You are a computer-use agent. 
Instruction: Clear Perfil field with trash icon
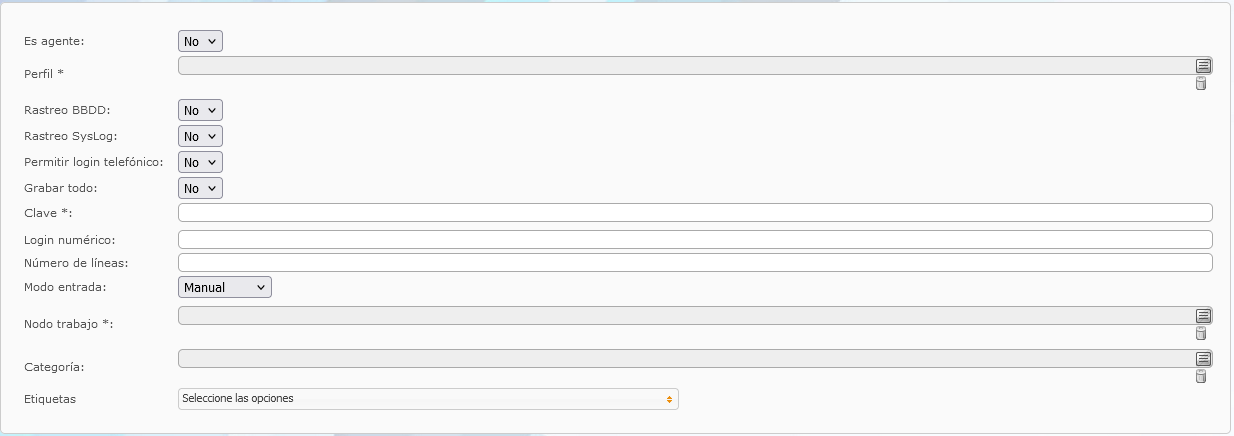(x=1201, y=83)
